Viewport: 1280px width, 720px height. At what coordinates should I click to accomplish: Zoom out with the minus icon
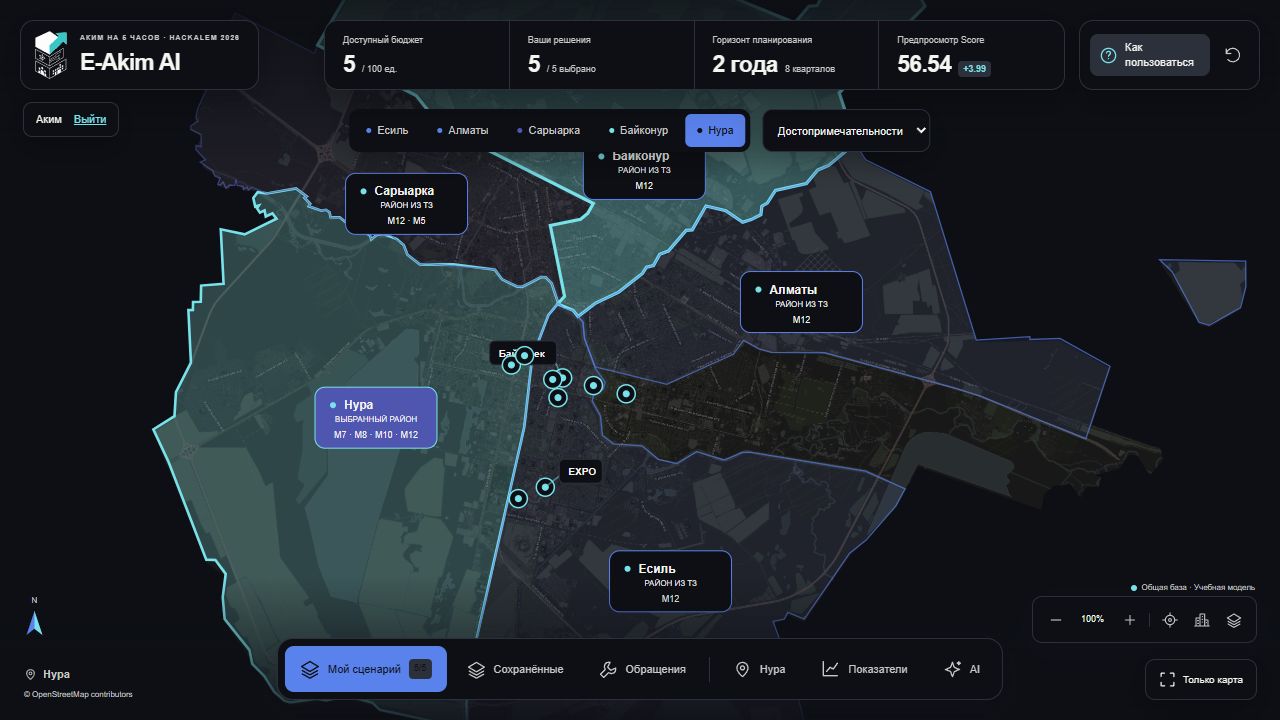tap(1056, 620)
